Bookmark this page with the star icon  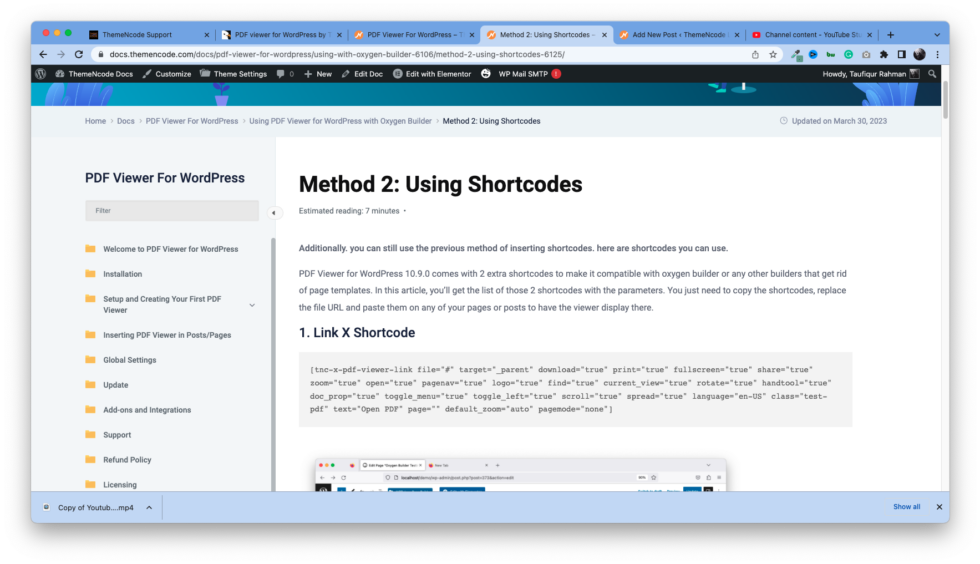click(773, 54)
